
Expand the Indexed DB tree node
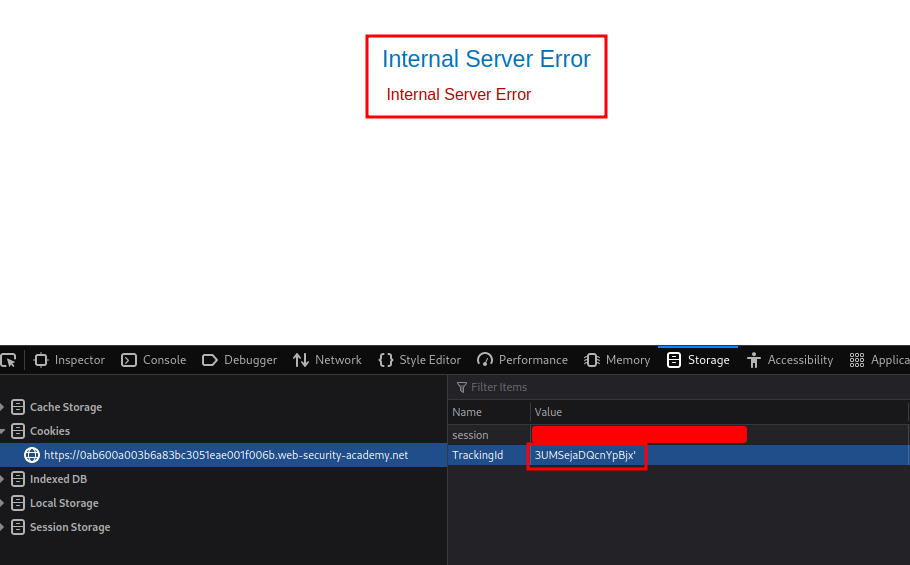tap(2, 479)
